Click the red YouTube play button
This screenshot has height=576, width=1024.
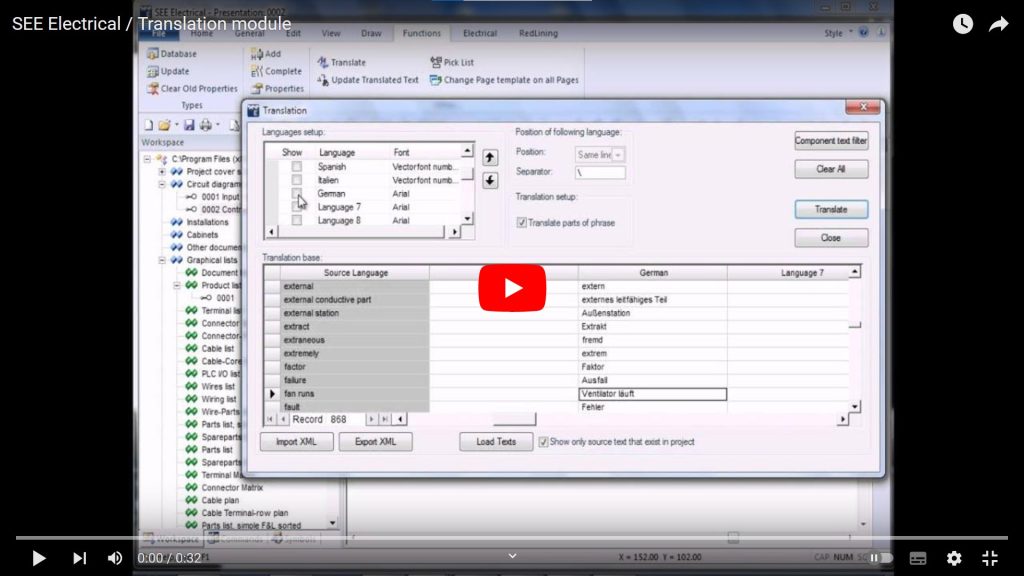511,288
